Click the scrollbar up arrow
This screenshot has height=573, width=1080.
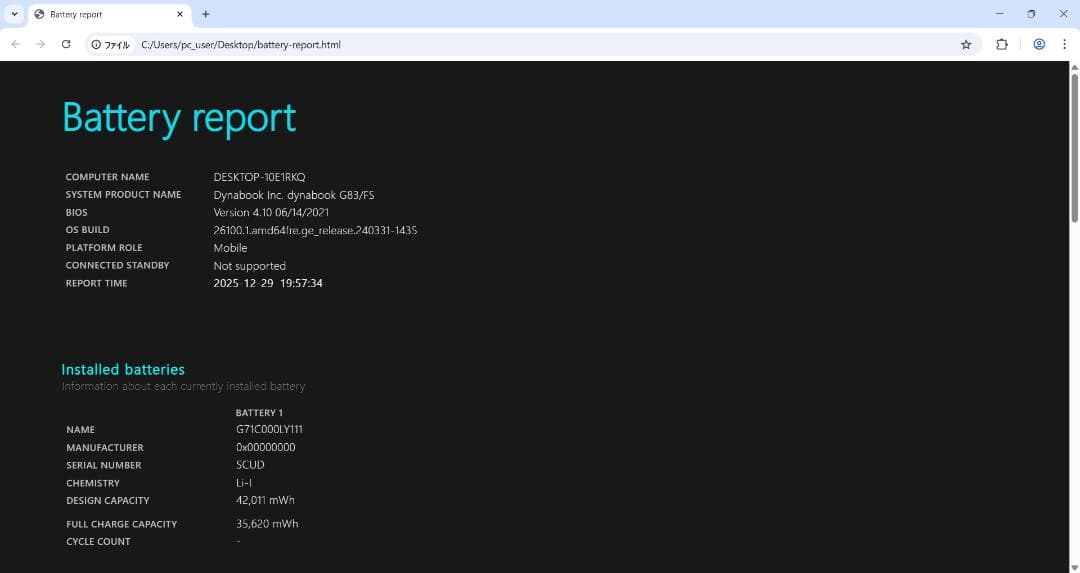pyautogui.click(x=1074, y=67)
